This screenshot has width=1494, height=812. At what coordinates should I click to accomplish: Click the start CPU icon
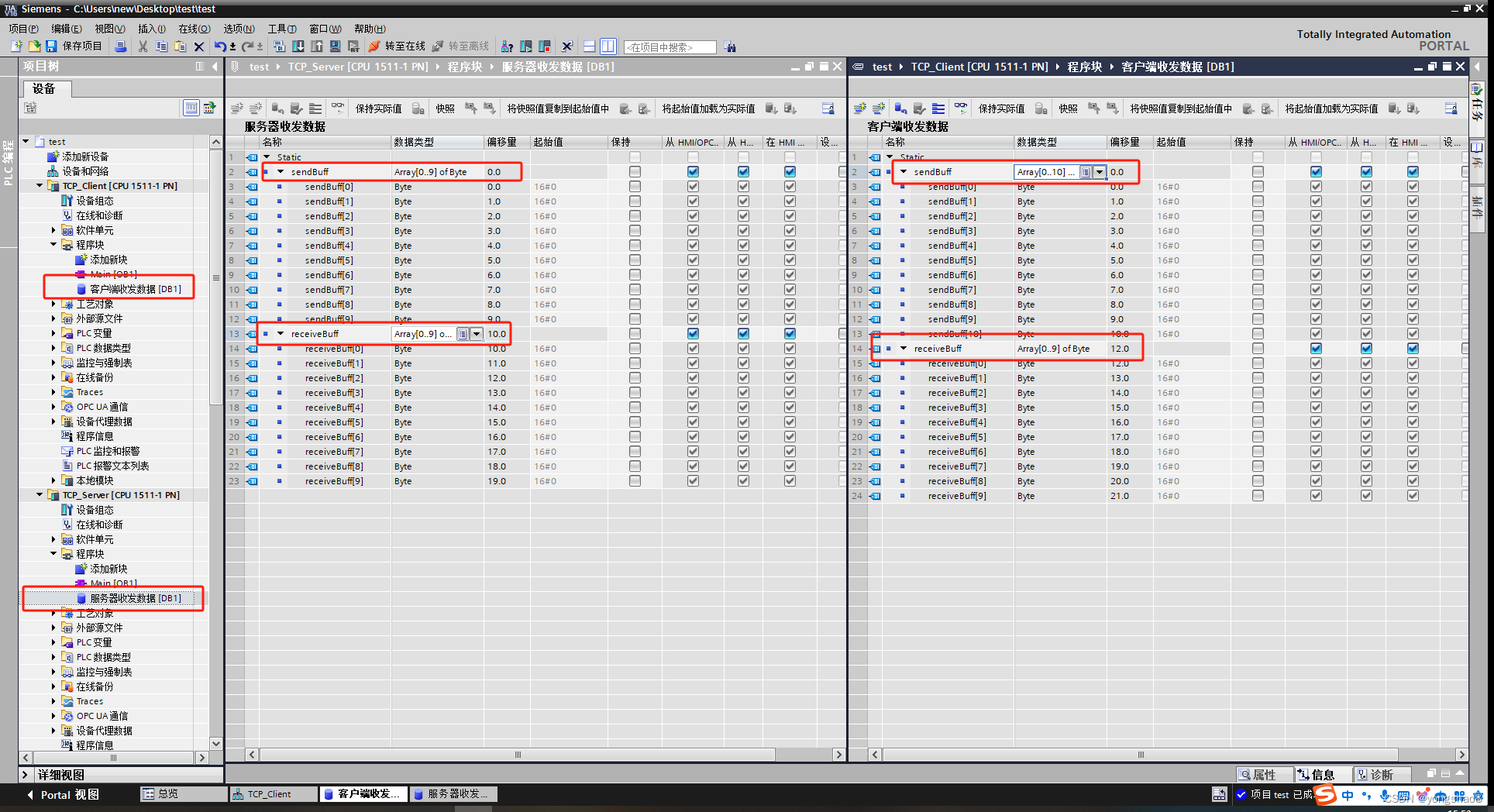point(526,46)
